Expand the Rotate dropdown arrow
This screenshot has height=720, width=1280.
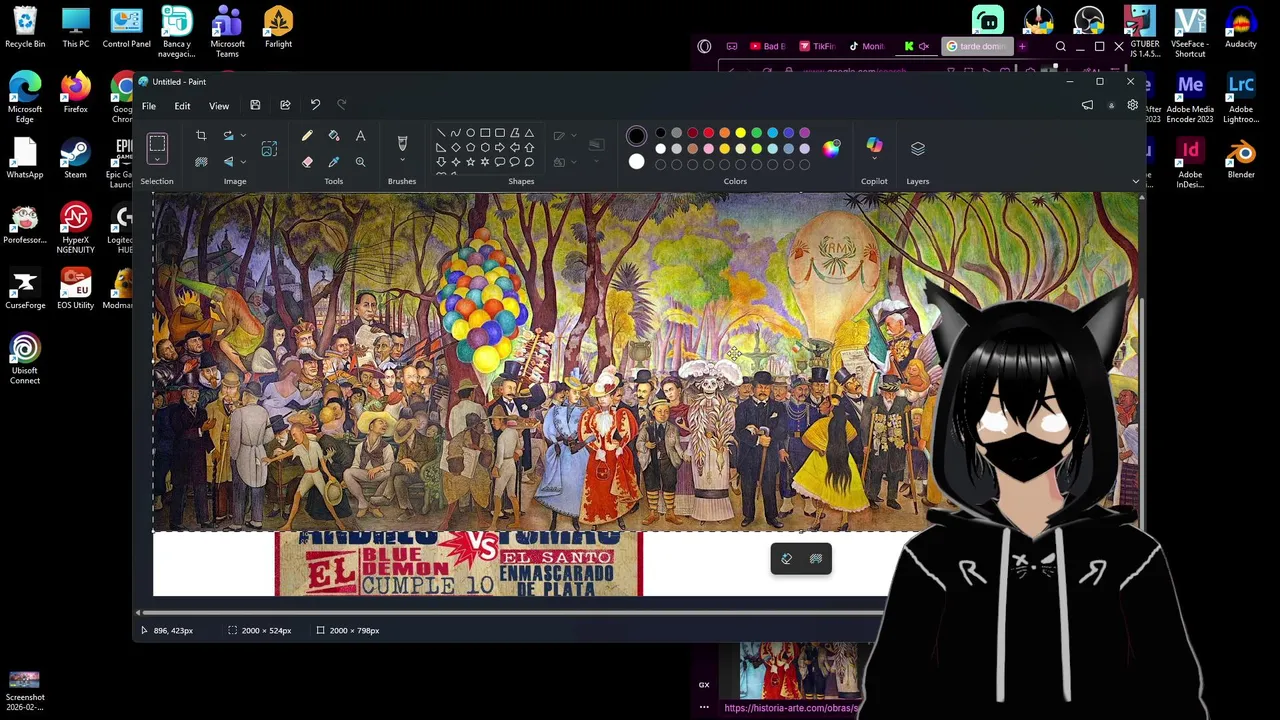point(243,136)
